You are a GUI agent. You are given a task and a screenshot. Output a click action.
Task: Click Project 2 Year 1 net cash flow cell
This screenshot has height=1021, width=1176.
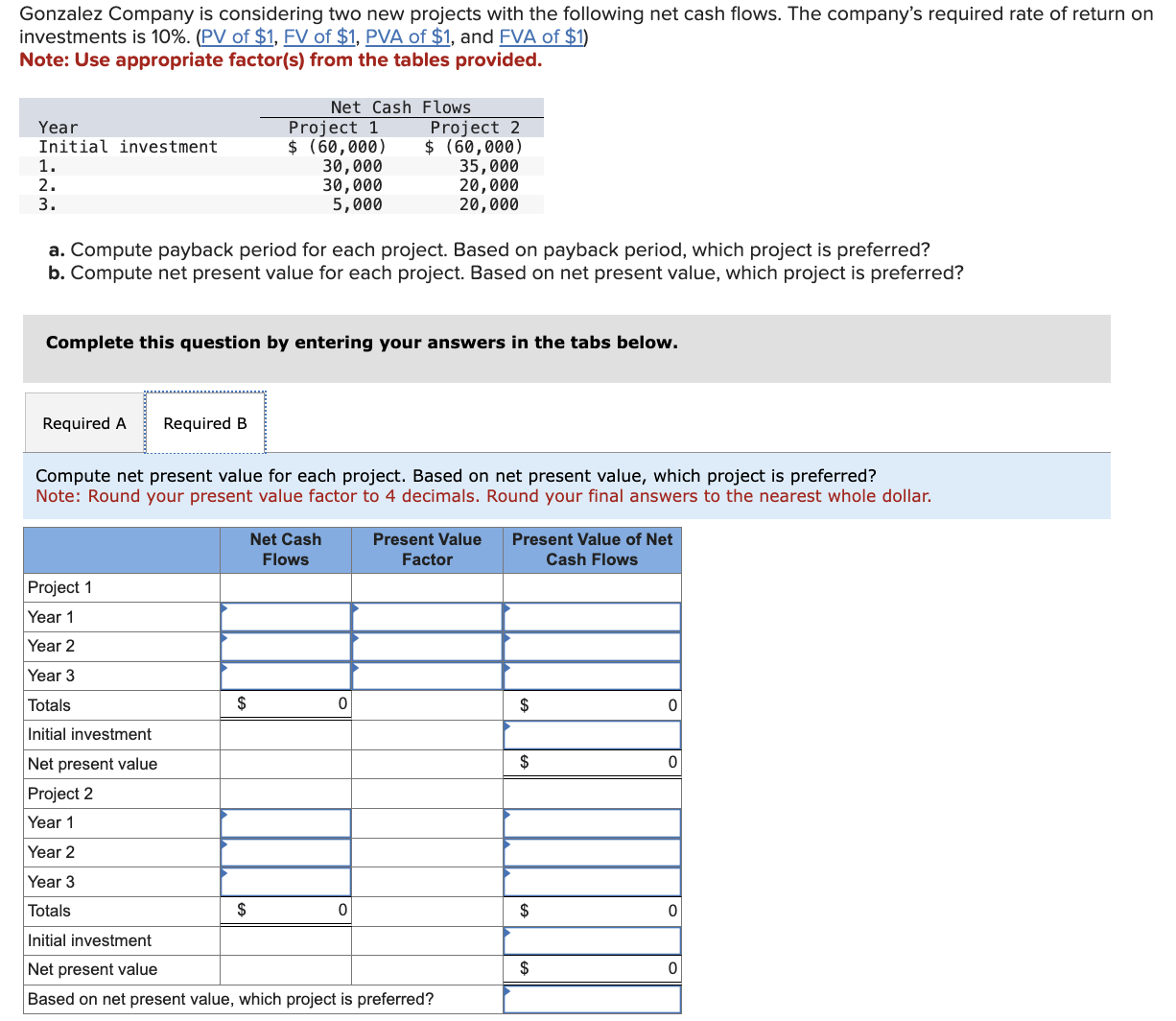pos(285,822)
